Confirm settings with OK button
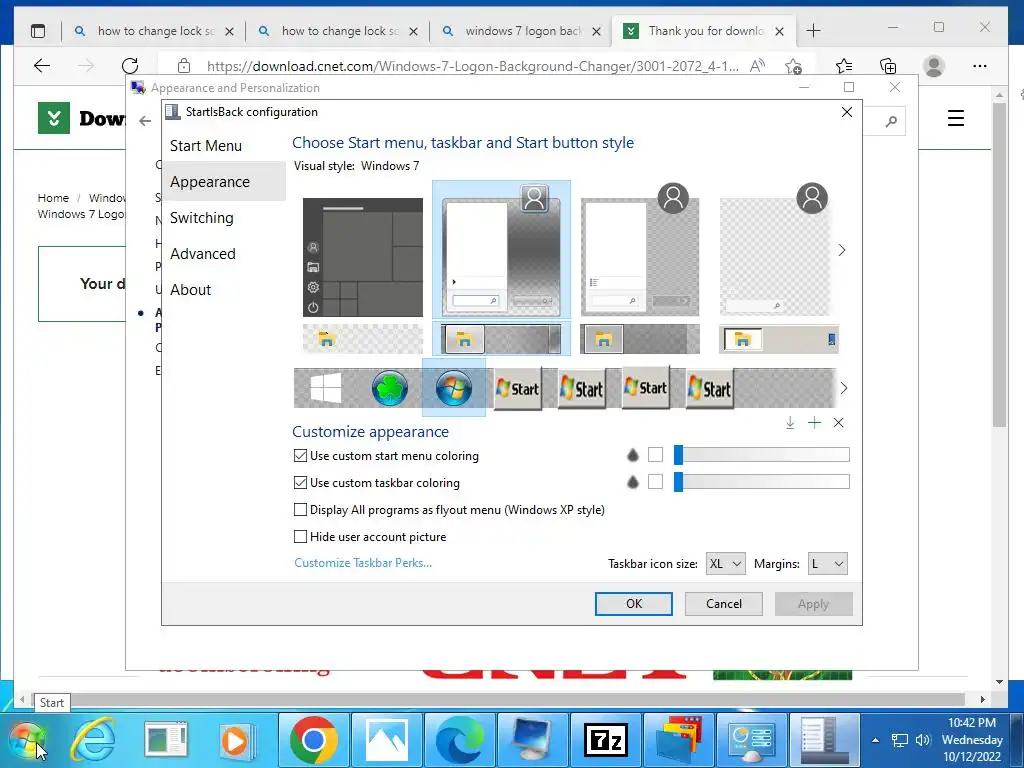The image size is (1024, 768). click(x=633, y=604)
